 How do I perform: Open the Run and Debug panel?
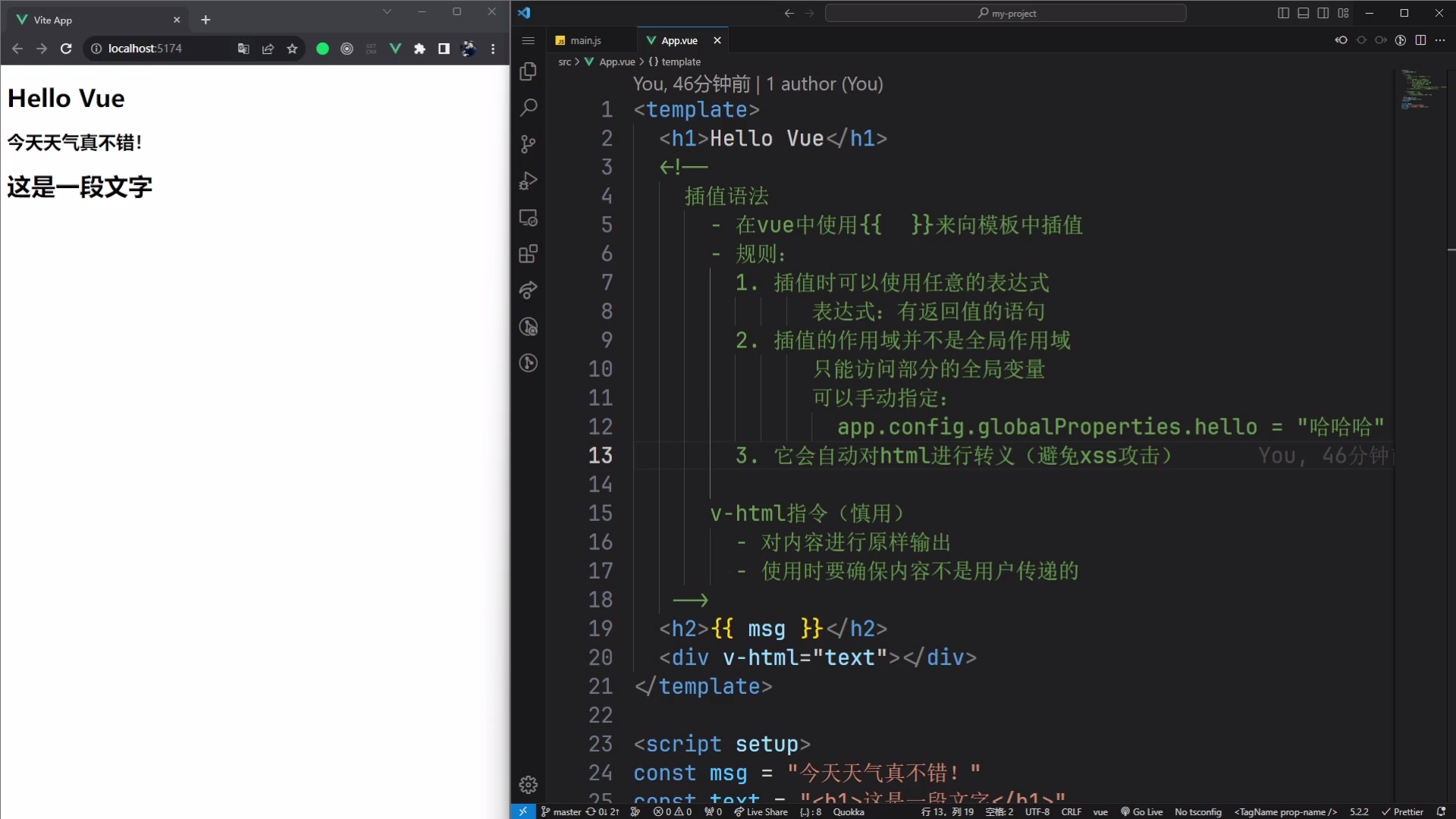529,180
